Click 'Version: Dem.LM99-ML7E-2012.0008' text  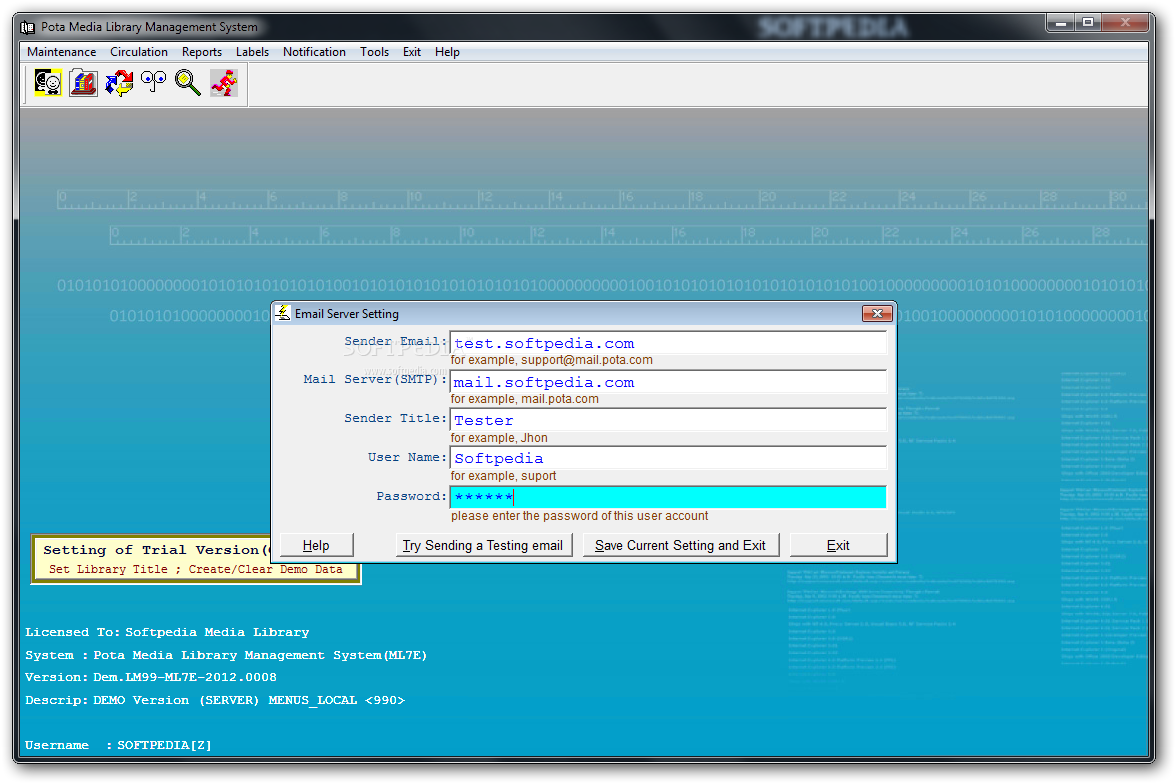point(150,677)
